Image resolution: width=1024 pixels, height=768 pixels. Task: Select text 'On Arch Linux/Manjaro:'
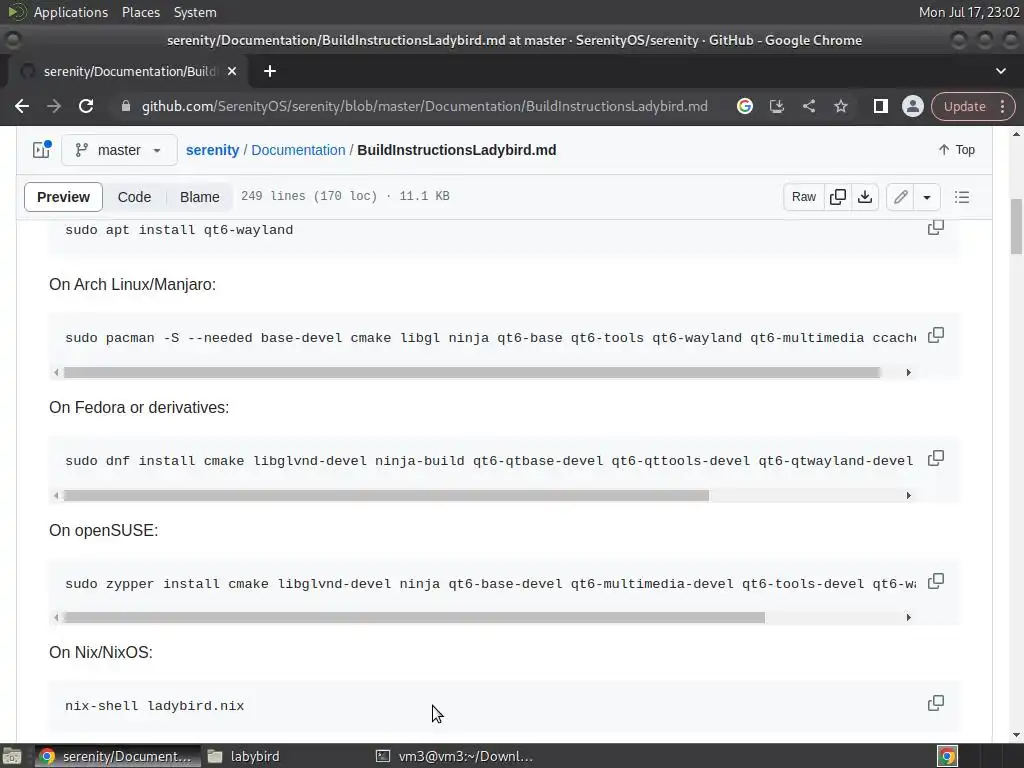[x=133, y=285]
